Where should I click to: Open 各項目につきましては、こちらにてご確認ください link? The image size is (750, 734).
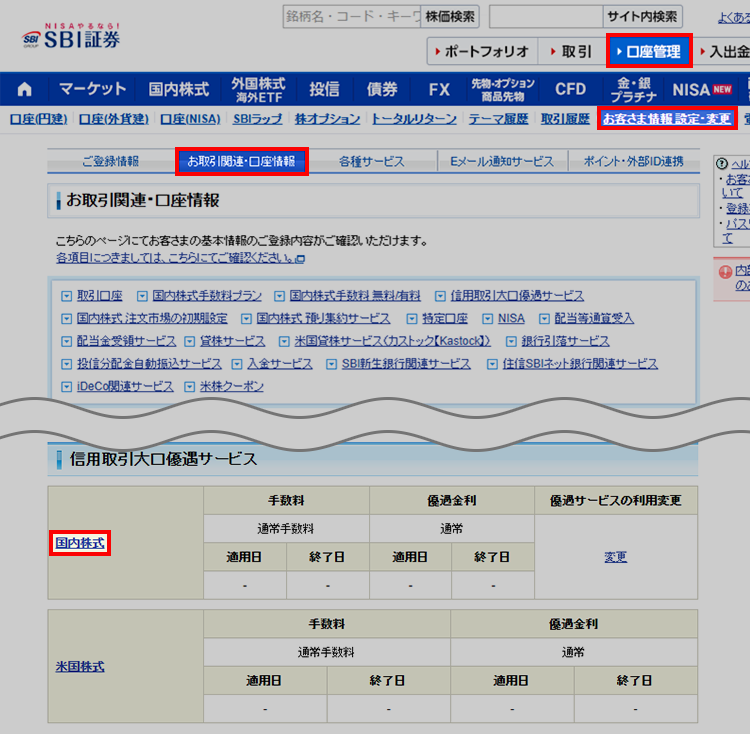[x=176, y=258]
